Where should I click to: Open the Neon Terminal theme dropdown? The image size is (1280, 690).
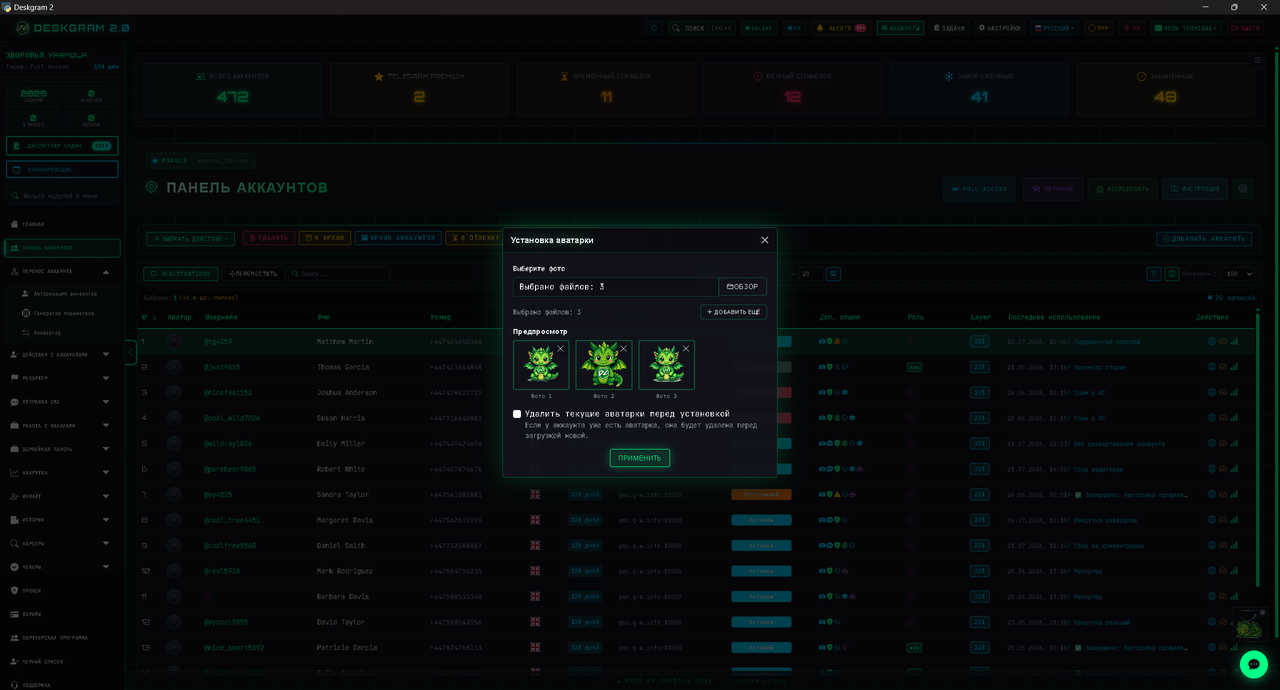[1186, 28]
